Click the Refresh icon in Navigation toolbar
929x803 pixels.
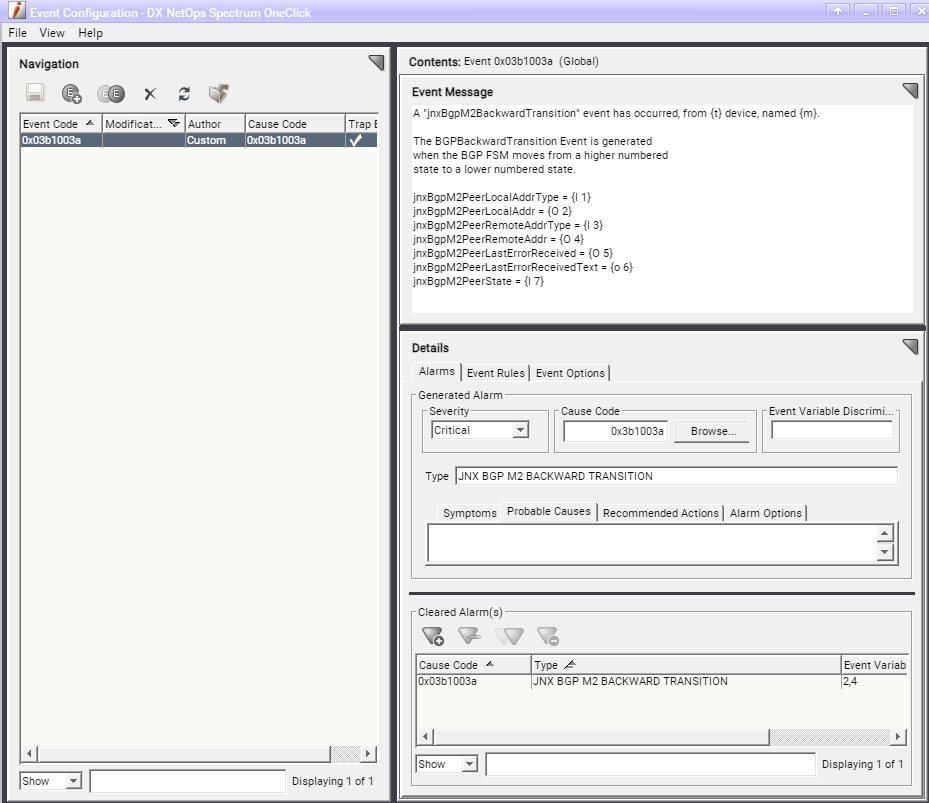184,94
